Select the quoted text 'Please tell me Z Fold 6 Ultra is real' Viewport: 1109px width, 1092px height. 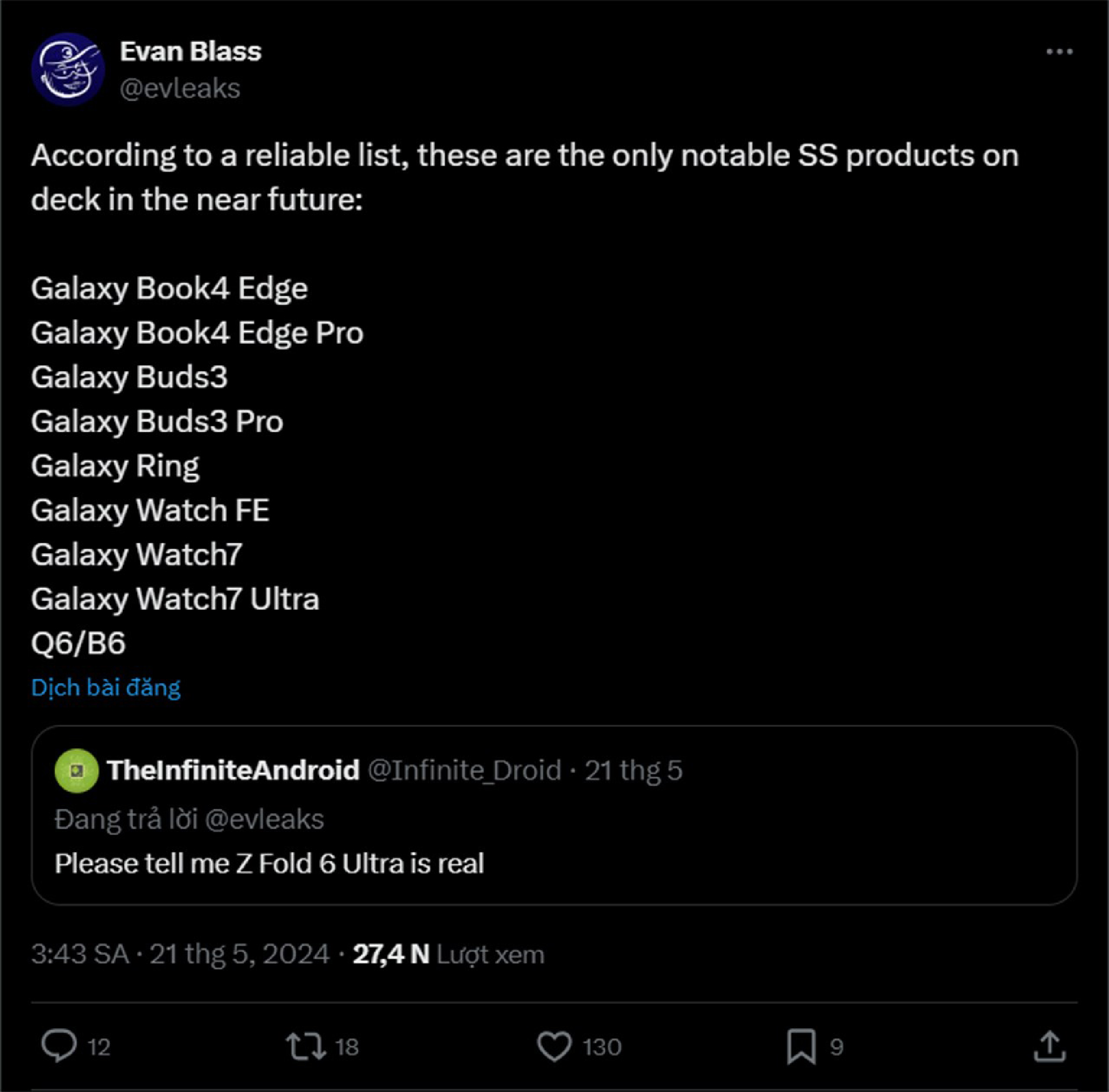pos(270,863)
